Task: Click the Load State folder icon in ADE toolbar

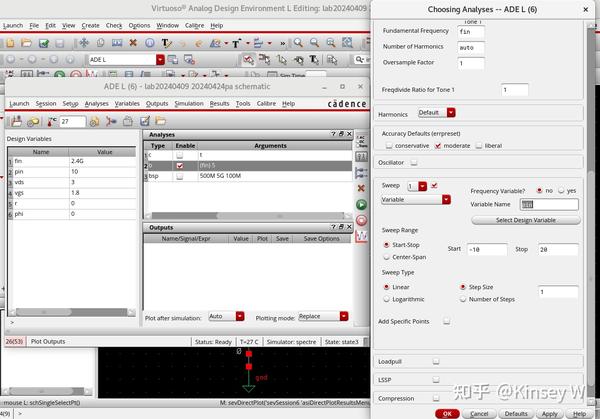Action: (x=161, y=121)
